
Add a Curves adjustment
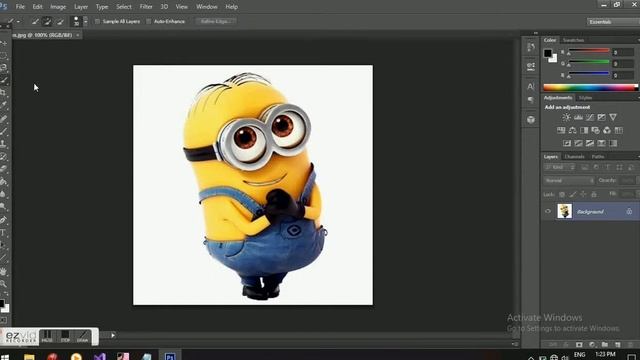(x=590, y=118)
